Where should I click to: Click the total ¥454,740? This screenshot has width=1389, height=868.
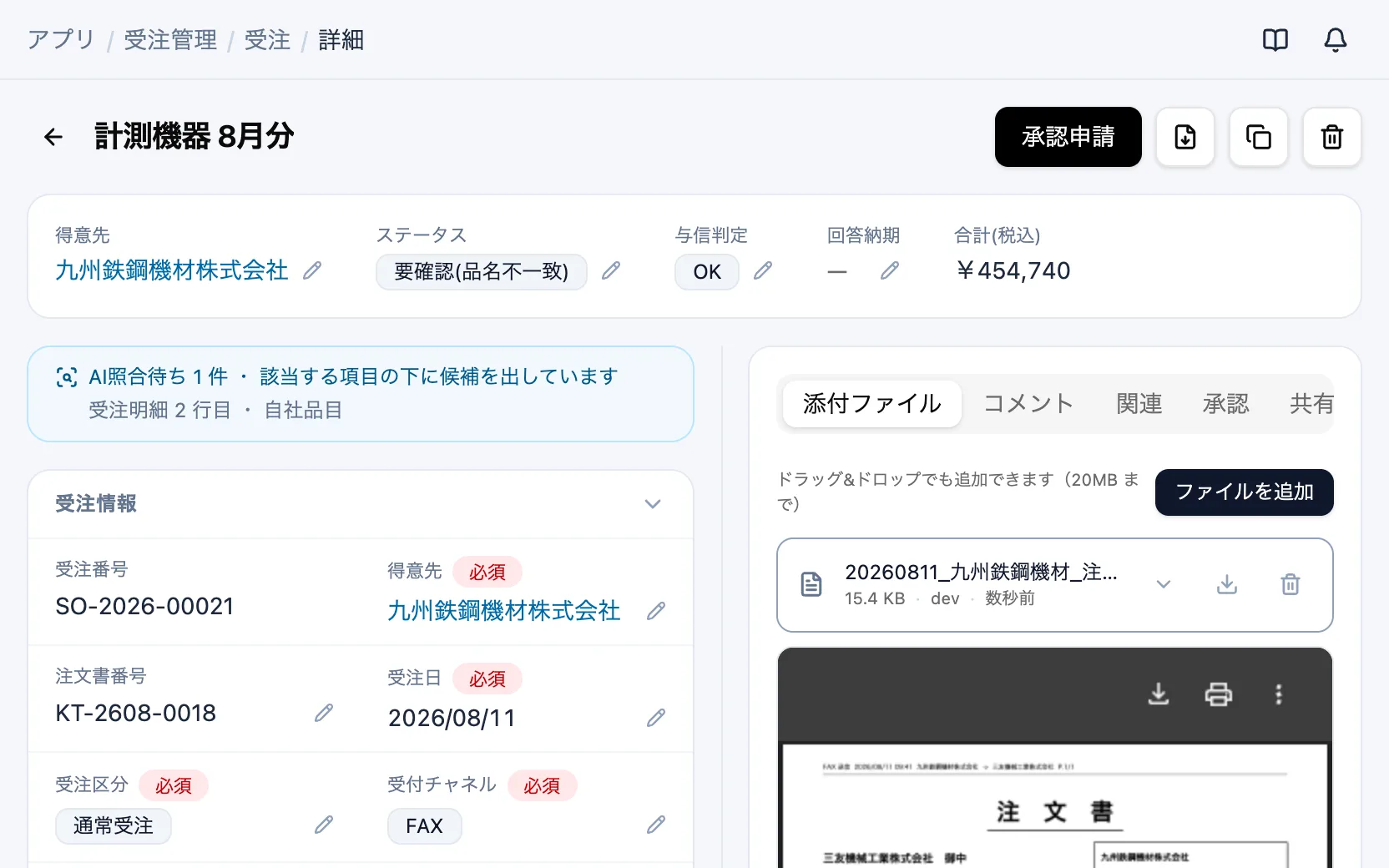point(1013,270)
